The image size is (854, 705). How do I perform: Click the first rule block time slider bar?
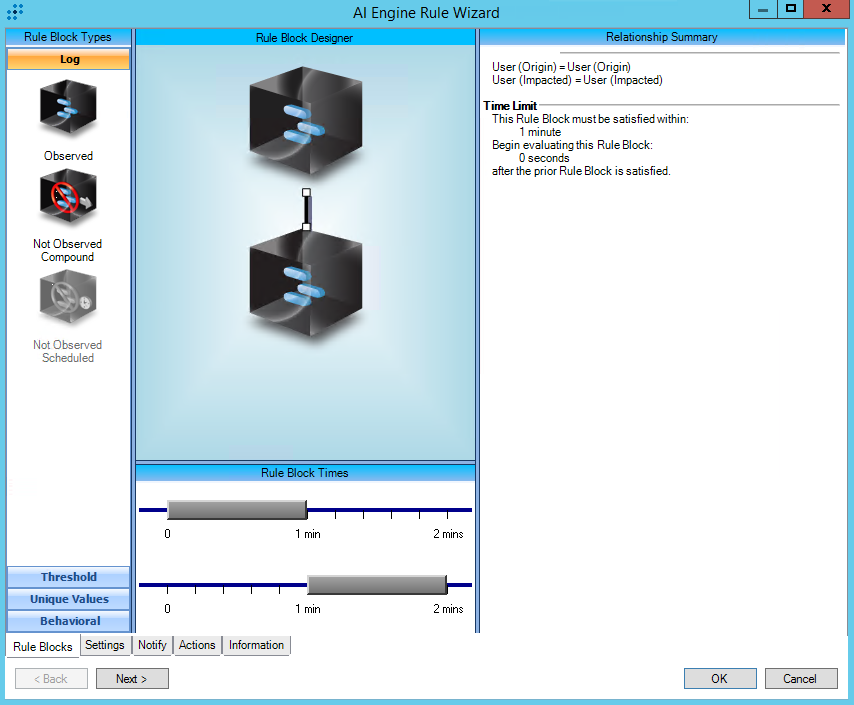236,510
